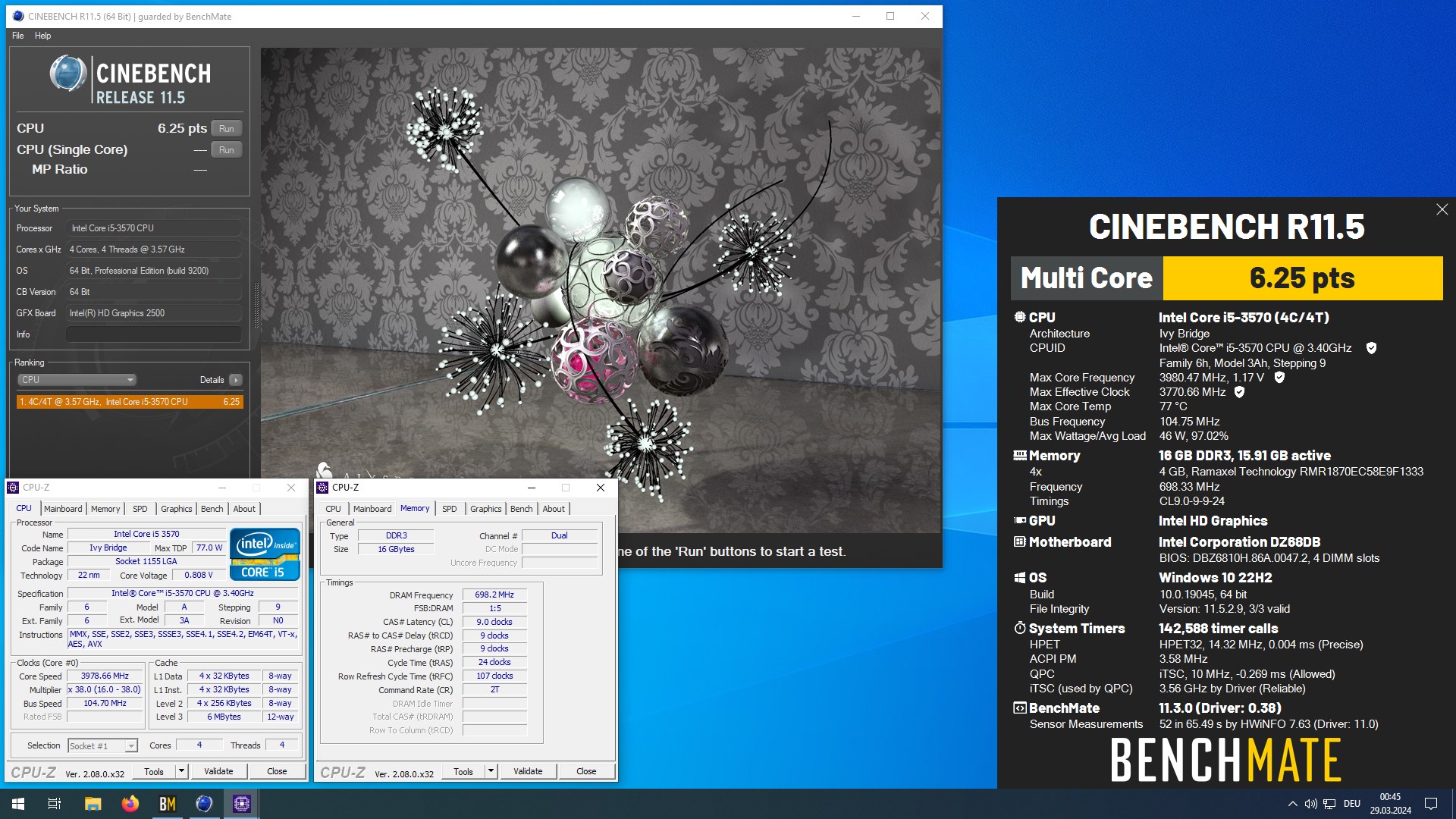Open SPD tab in left CPU-Z
Viewport: 1456px width, 819px height.
coord(140,509)
